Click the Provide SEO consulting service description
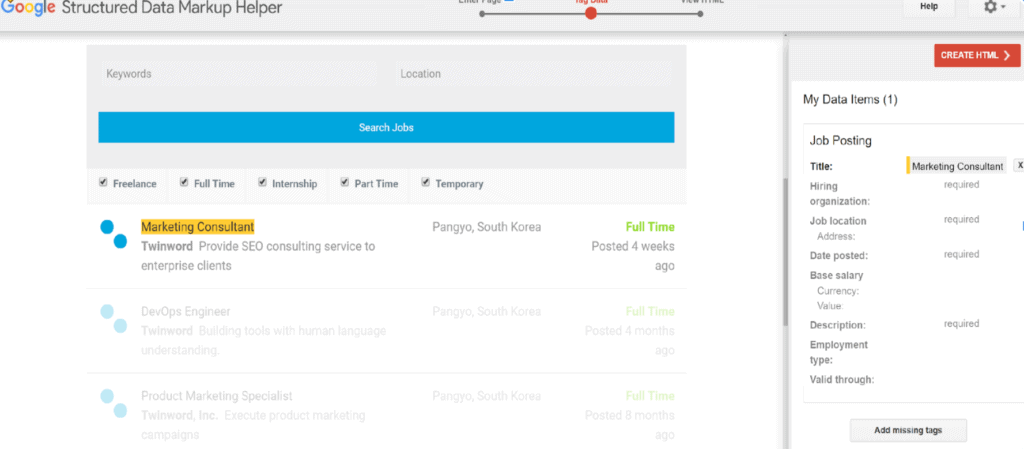The image size is (1024, 449). coord(258,256)
